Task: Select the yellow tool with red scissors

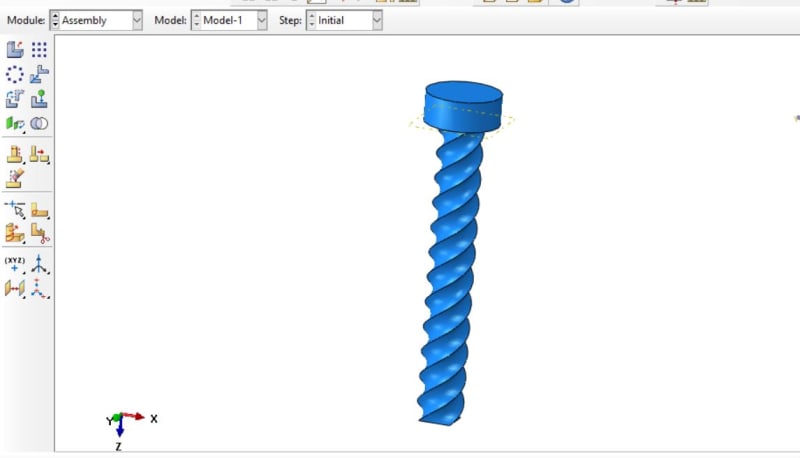Action: pyautogui.click(x=39, y=233)
